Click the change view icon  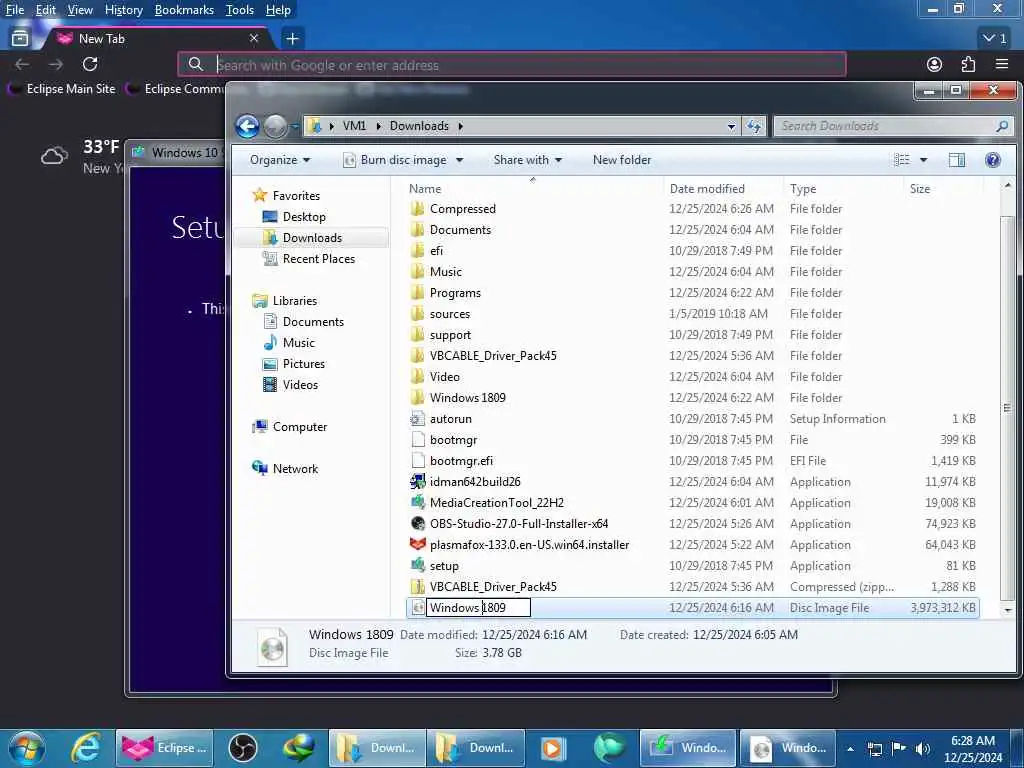(902, 160)
